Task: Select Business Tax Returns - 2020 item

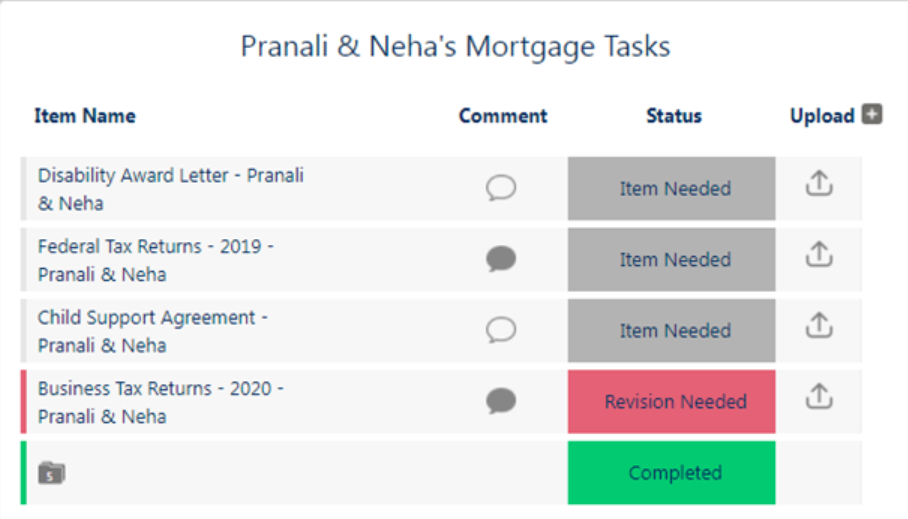Action: (x=161, y=403)
